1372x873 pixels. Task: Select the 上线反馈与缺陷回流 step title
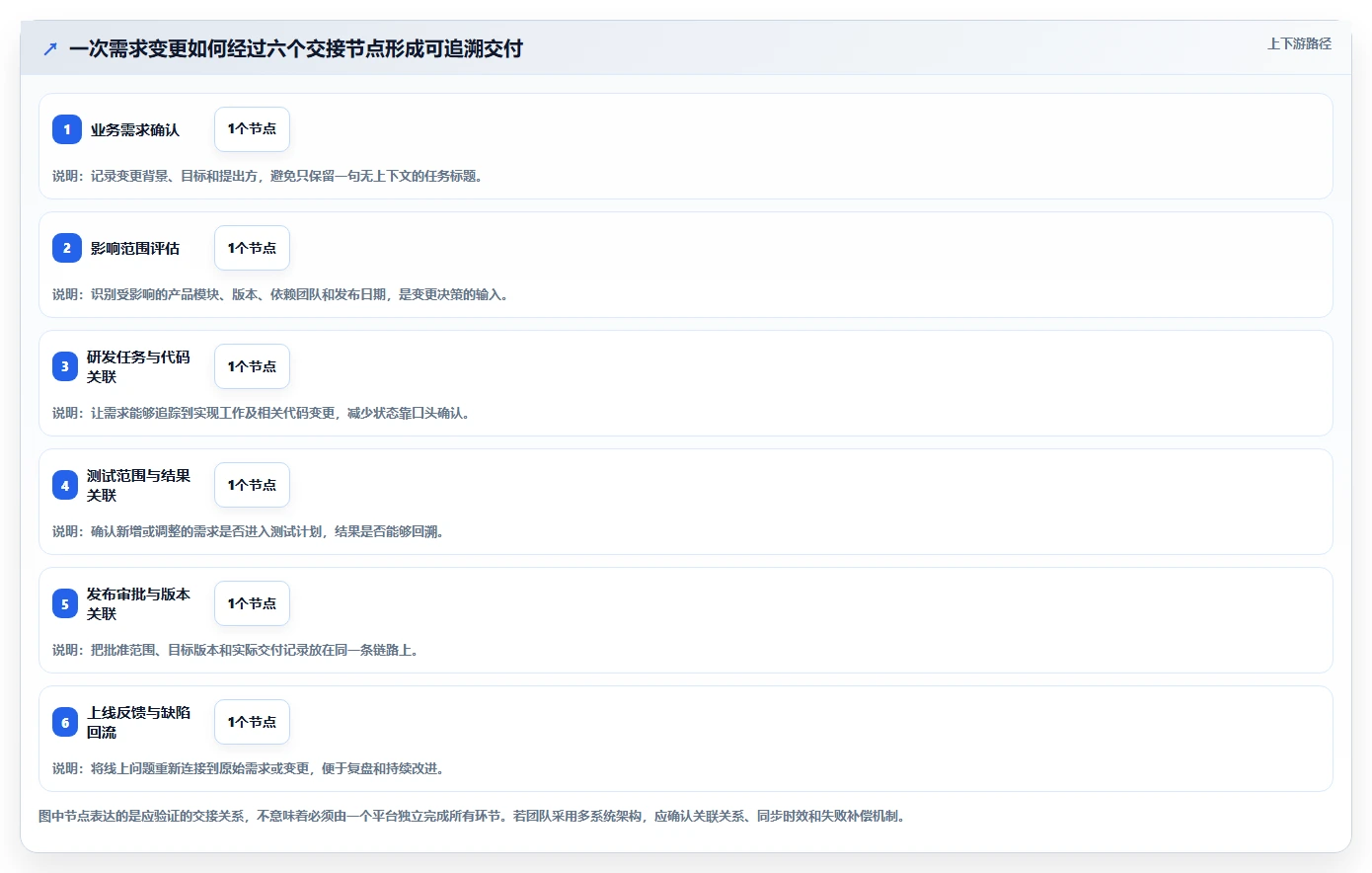tap(138, 722)
